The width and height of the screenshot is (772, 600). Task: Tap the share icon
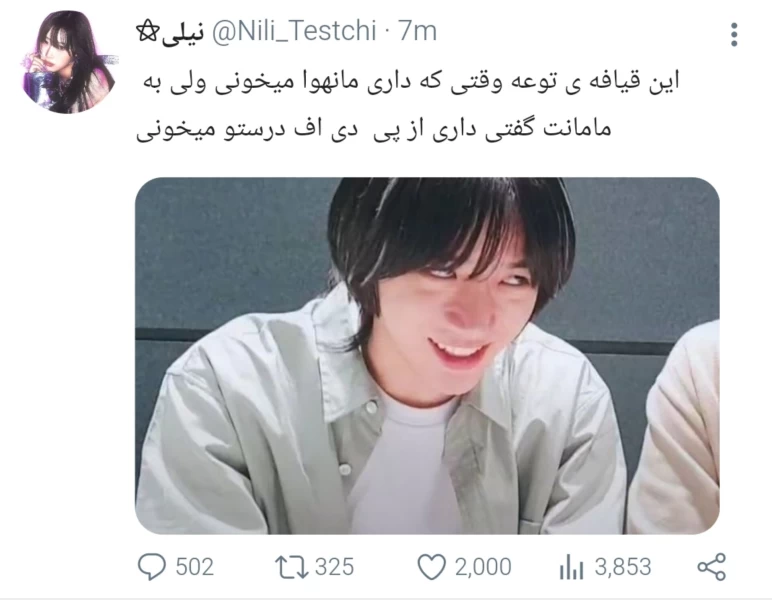(x=711, y=567)
